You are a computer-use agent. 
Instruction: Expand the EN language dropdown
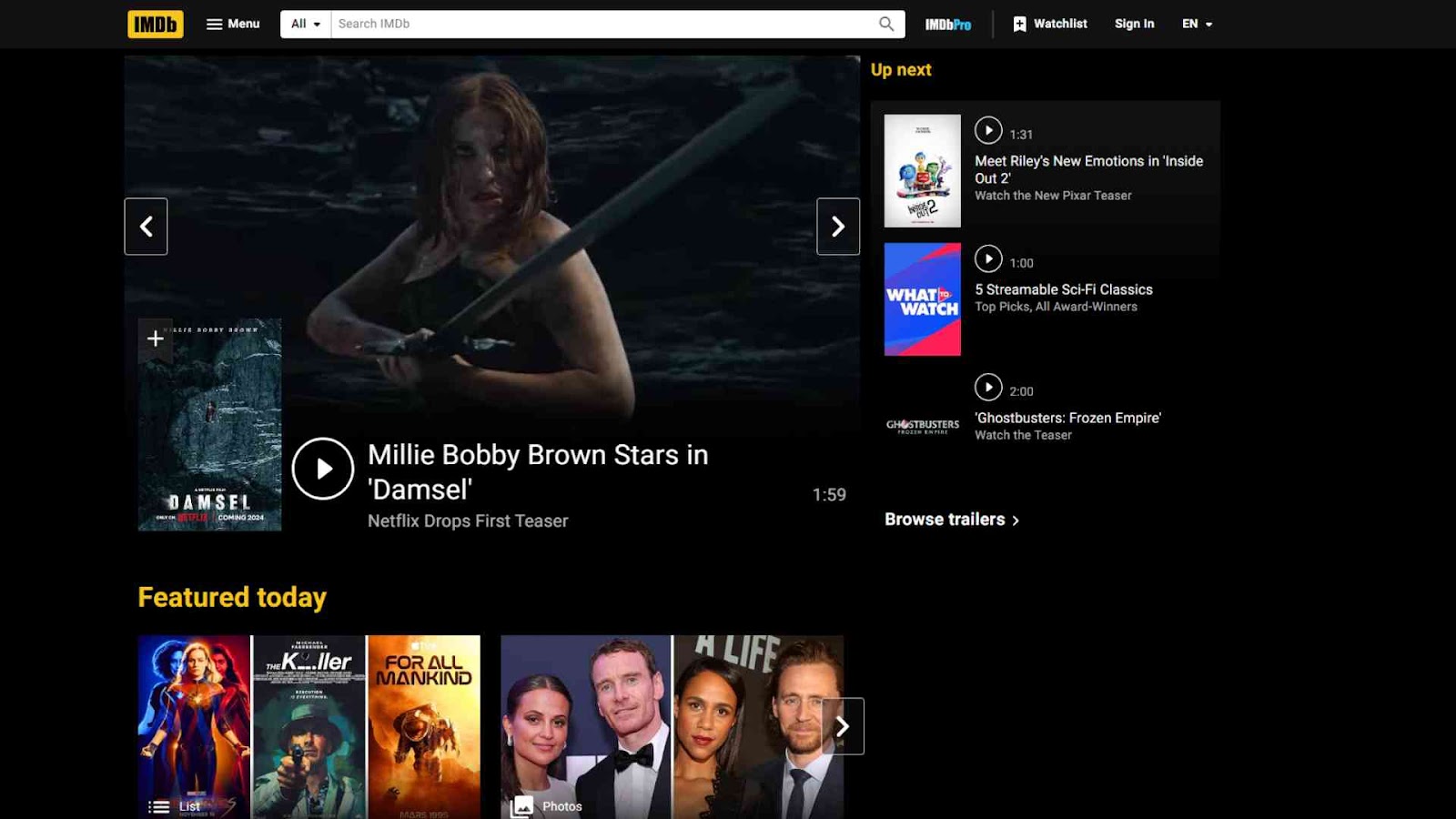click(1197, 24)
